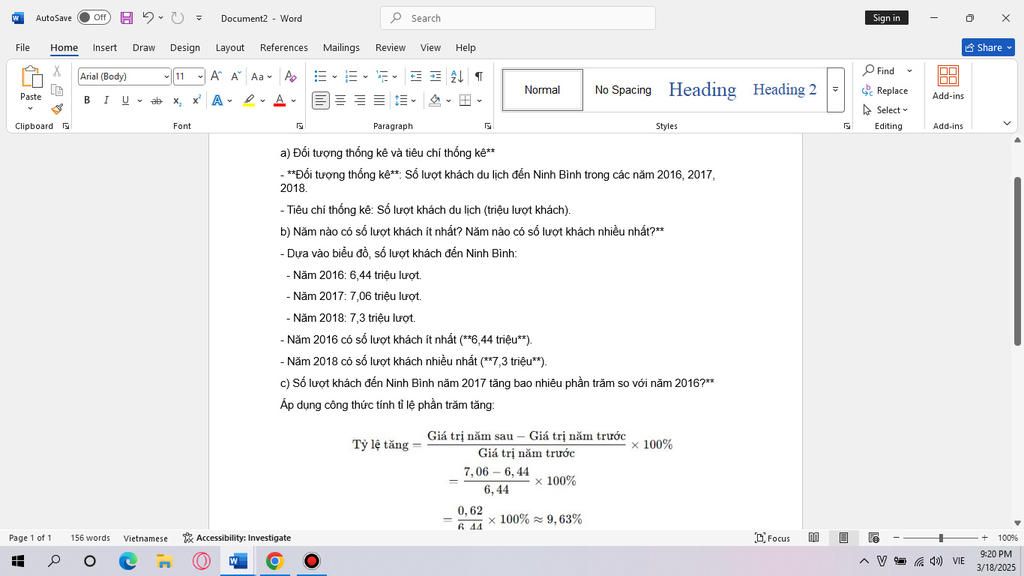Switch to the Review tab
The image size is (1024, 576).
click(x=390, y=47)
